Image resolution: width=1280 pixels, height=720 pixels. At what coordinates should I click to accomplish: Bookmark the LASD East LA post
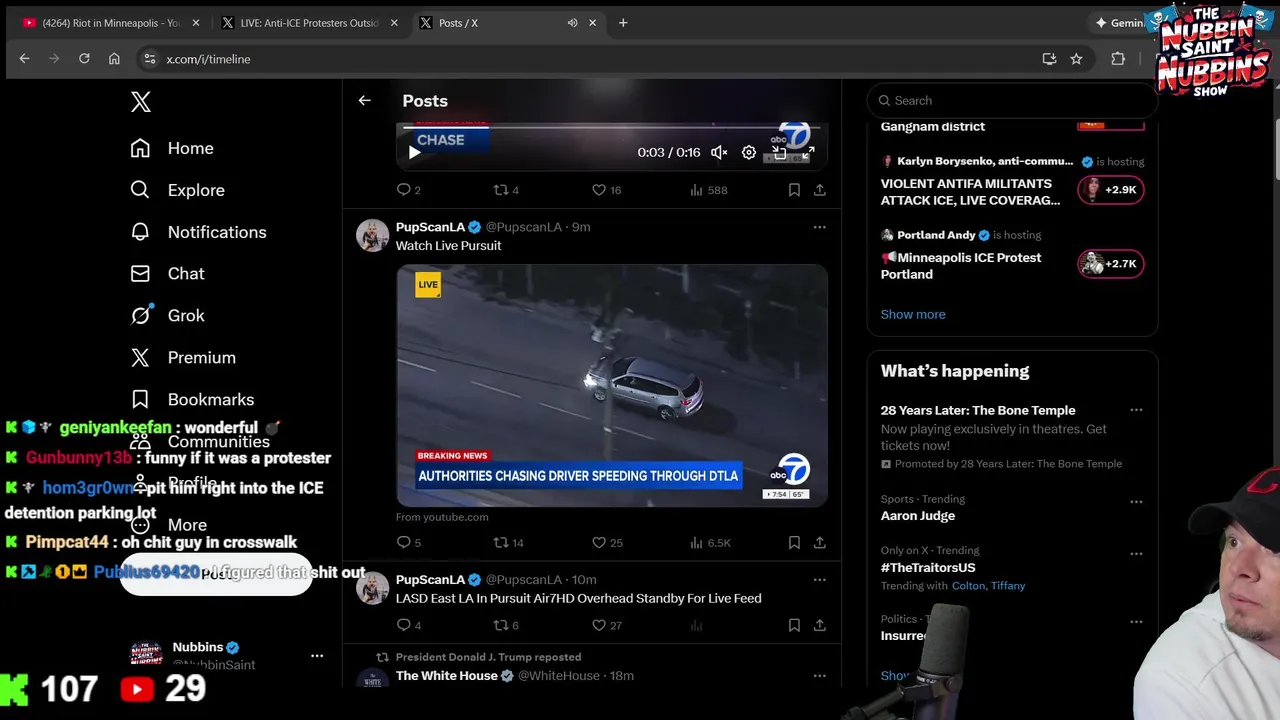coord(794,625)
